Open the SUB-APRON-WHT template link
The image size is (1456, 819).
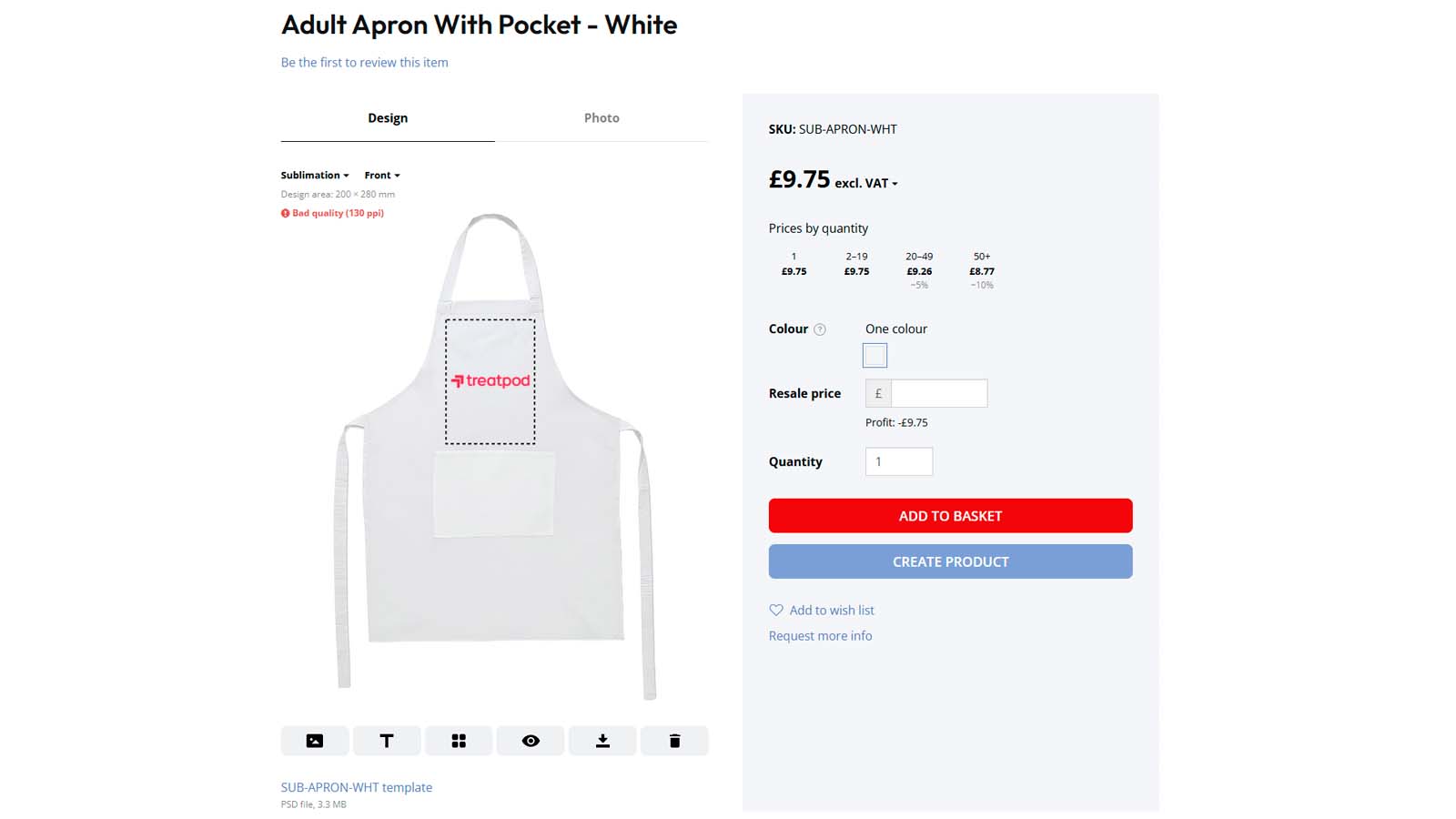coord(357,787)
